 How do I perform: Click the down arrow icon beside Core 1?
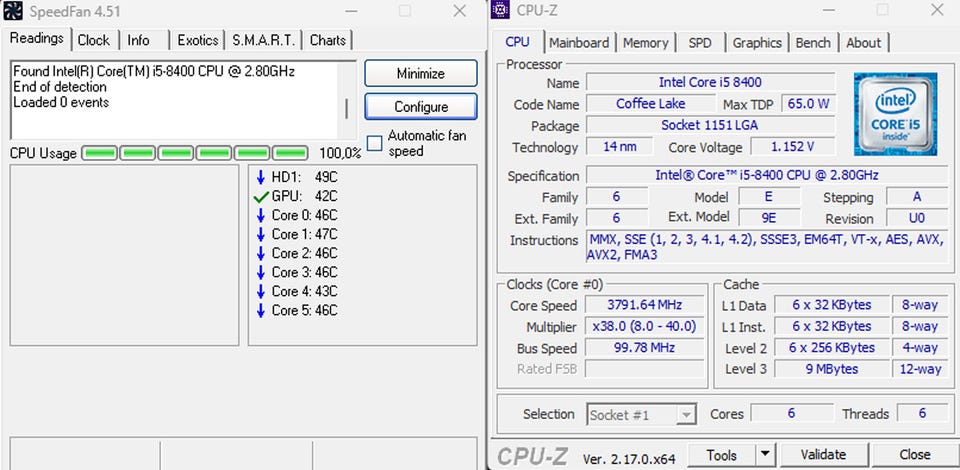coord(260,234)
